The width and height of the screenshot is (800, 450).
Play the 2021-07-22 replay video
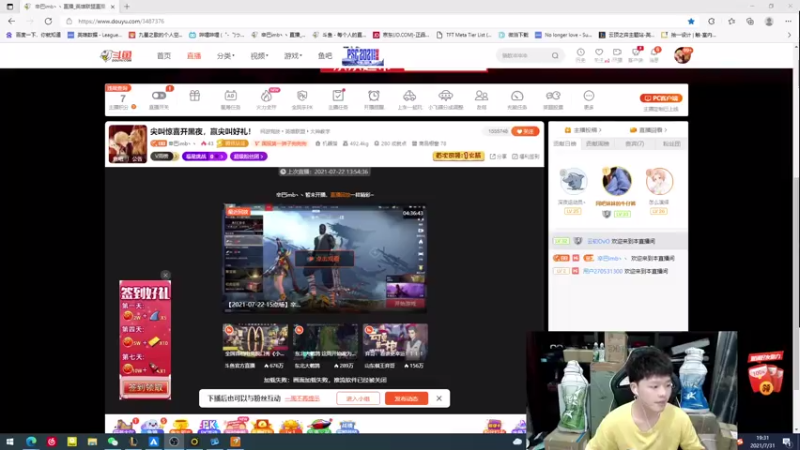(324, 259)
